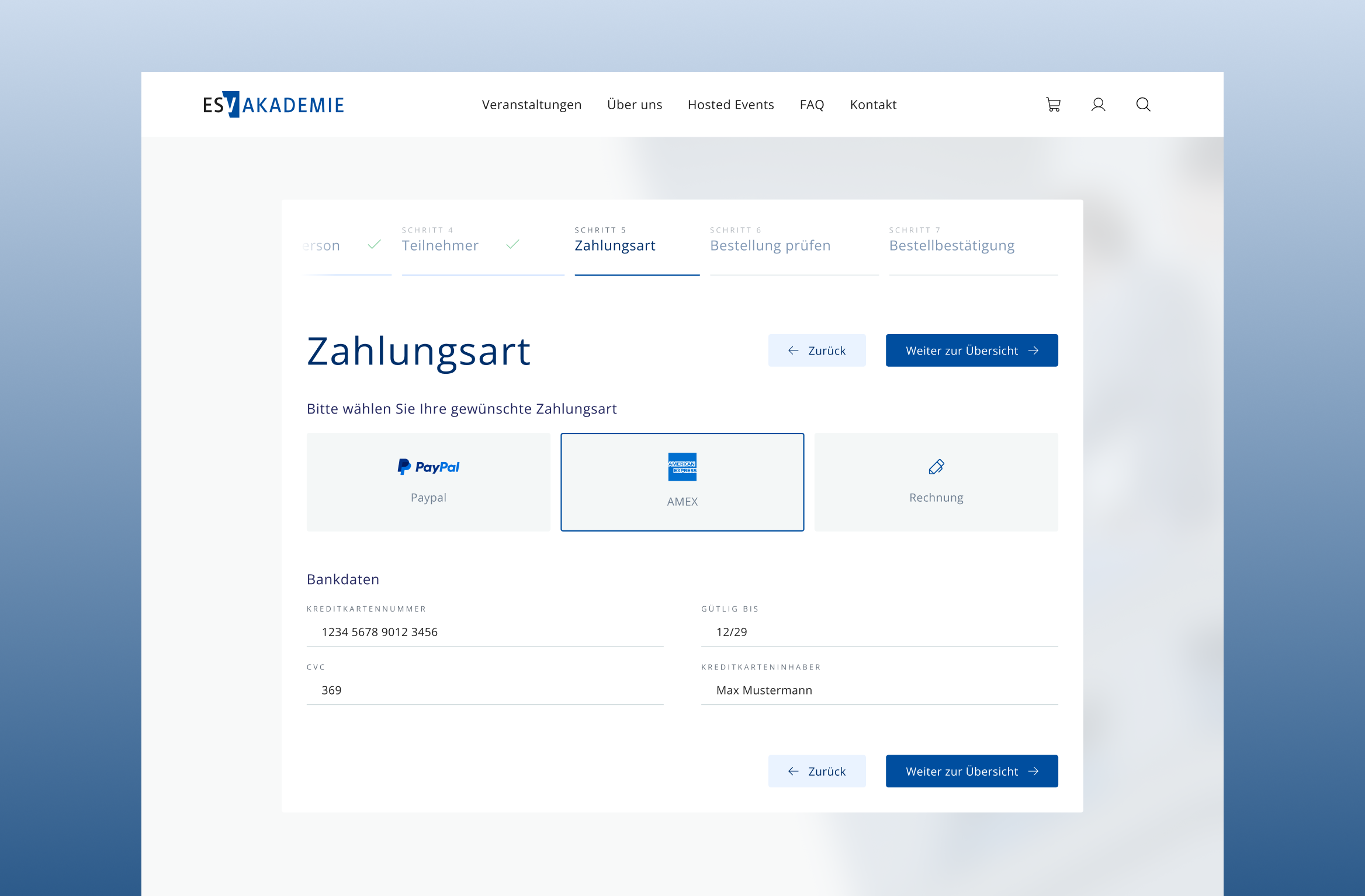Click the pencil icon above Rechnung

pyautogui.click(x=936, y=466)
